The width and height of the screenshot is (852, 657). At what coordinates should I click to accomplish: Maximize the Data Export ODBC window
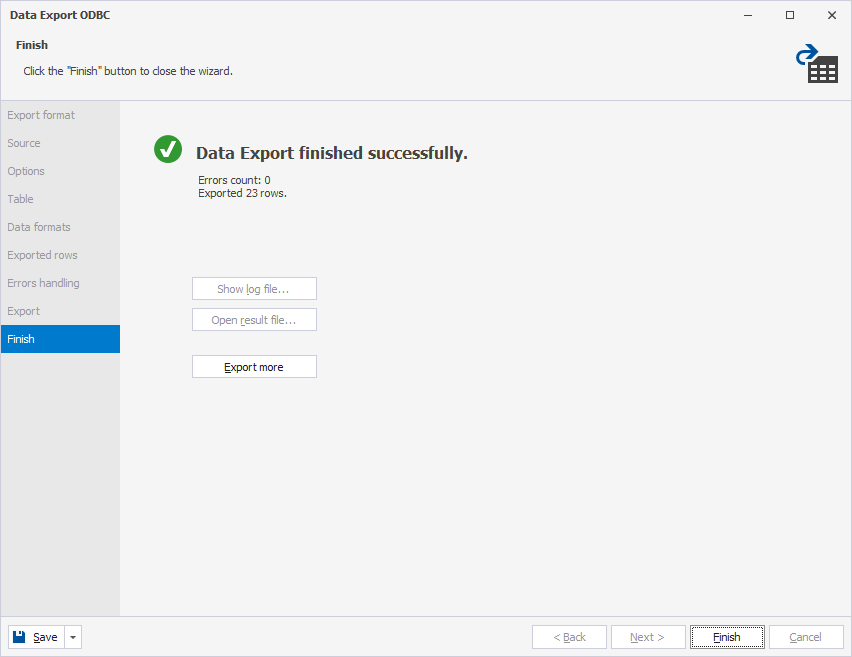(790, 15)
